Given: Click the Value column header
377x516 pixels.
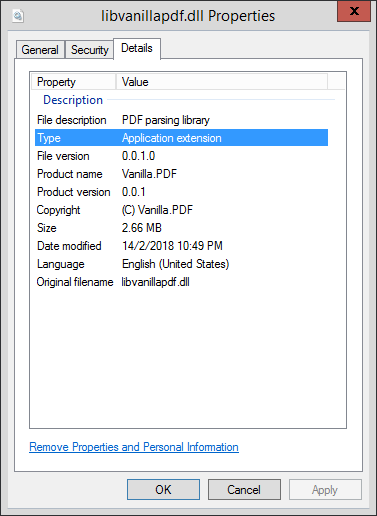Looking at the screenshot, I should coord(222,82).
